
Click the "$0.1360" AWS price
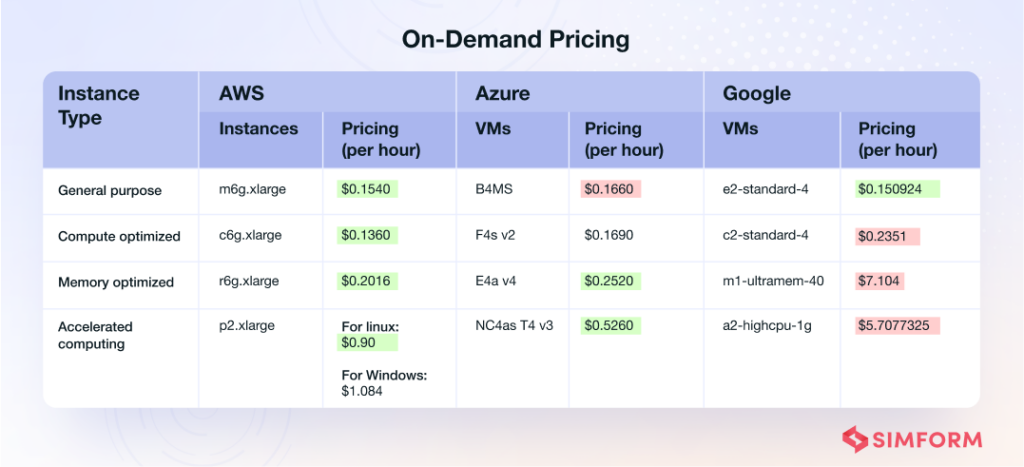pyautogui.click(x=368, y=235)
